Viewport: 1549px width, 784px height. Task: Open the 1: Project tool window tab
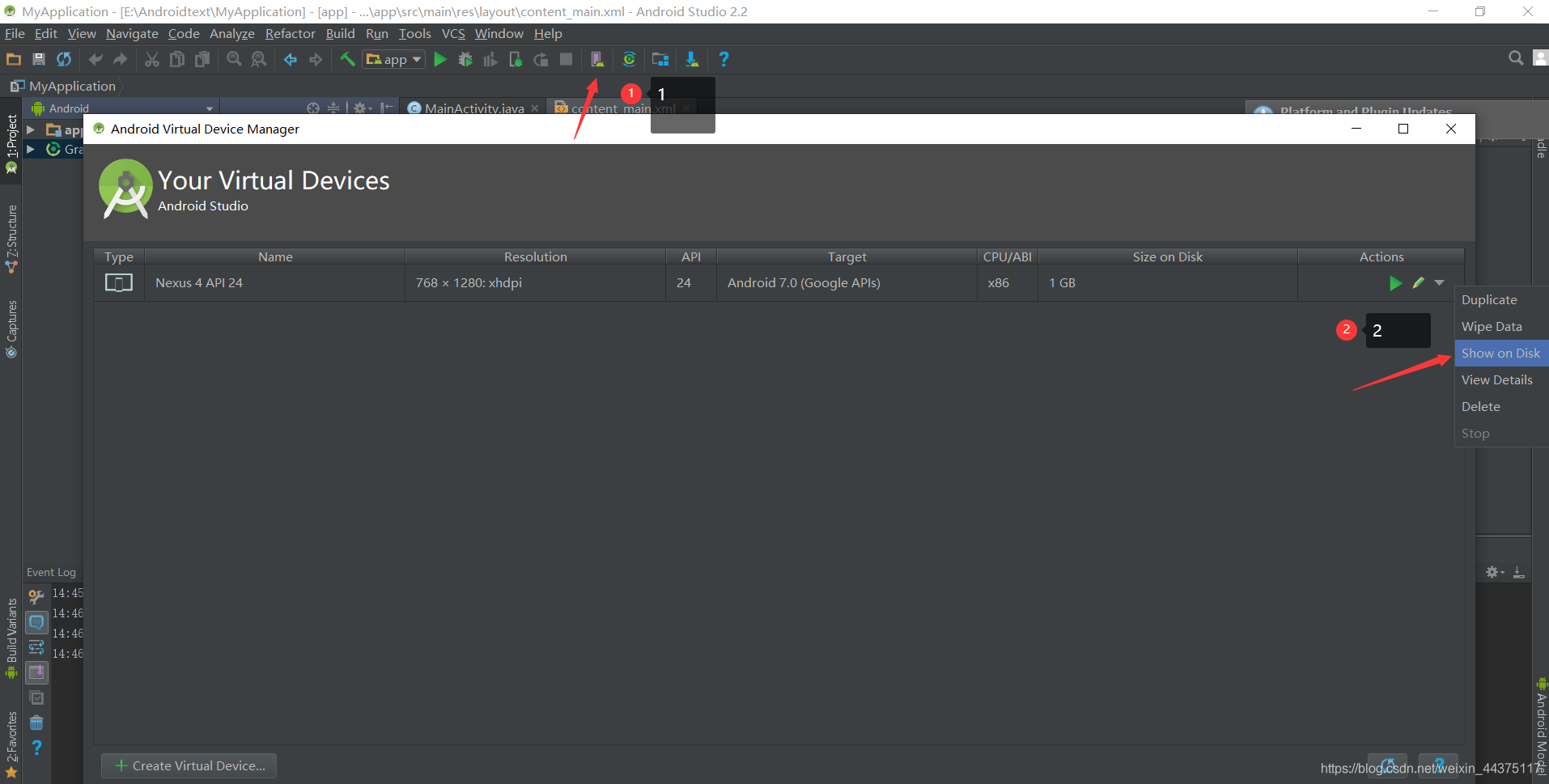pos(11,143)
